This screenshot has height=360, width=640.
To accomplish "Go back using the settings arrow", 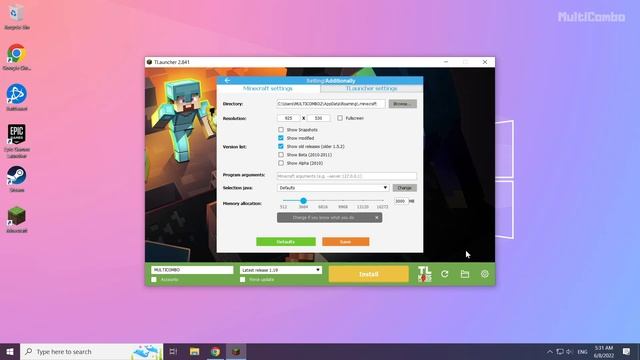I will click(x=227, y=80).
